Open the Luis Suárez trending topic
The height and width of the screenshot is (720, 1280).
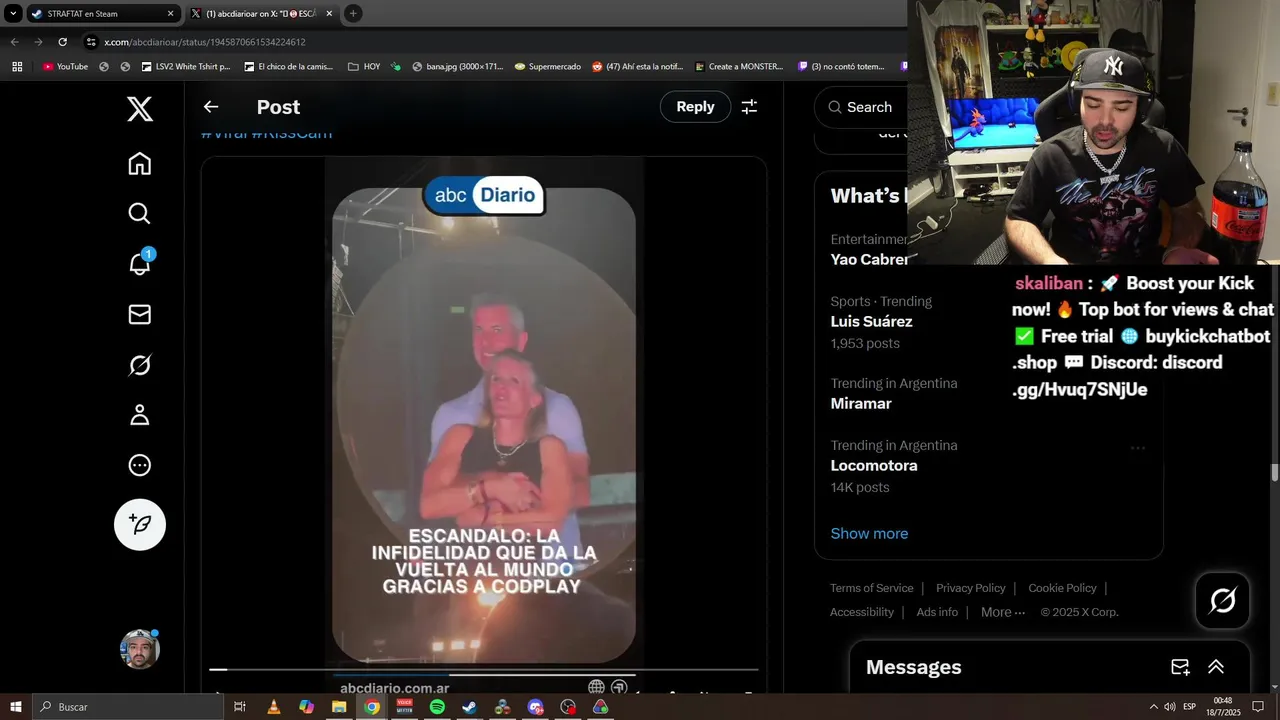click(x=871, y=322)
